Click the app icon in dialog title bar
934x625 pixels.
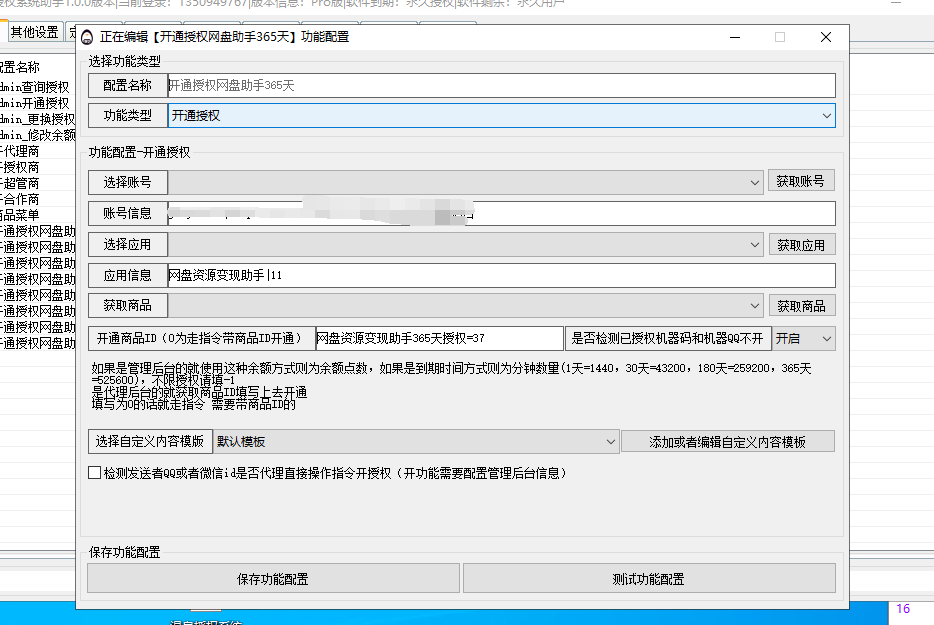coord(88,37)
